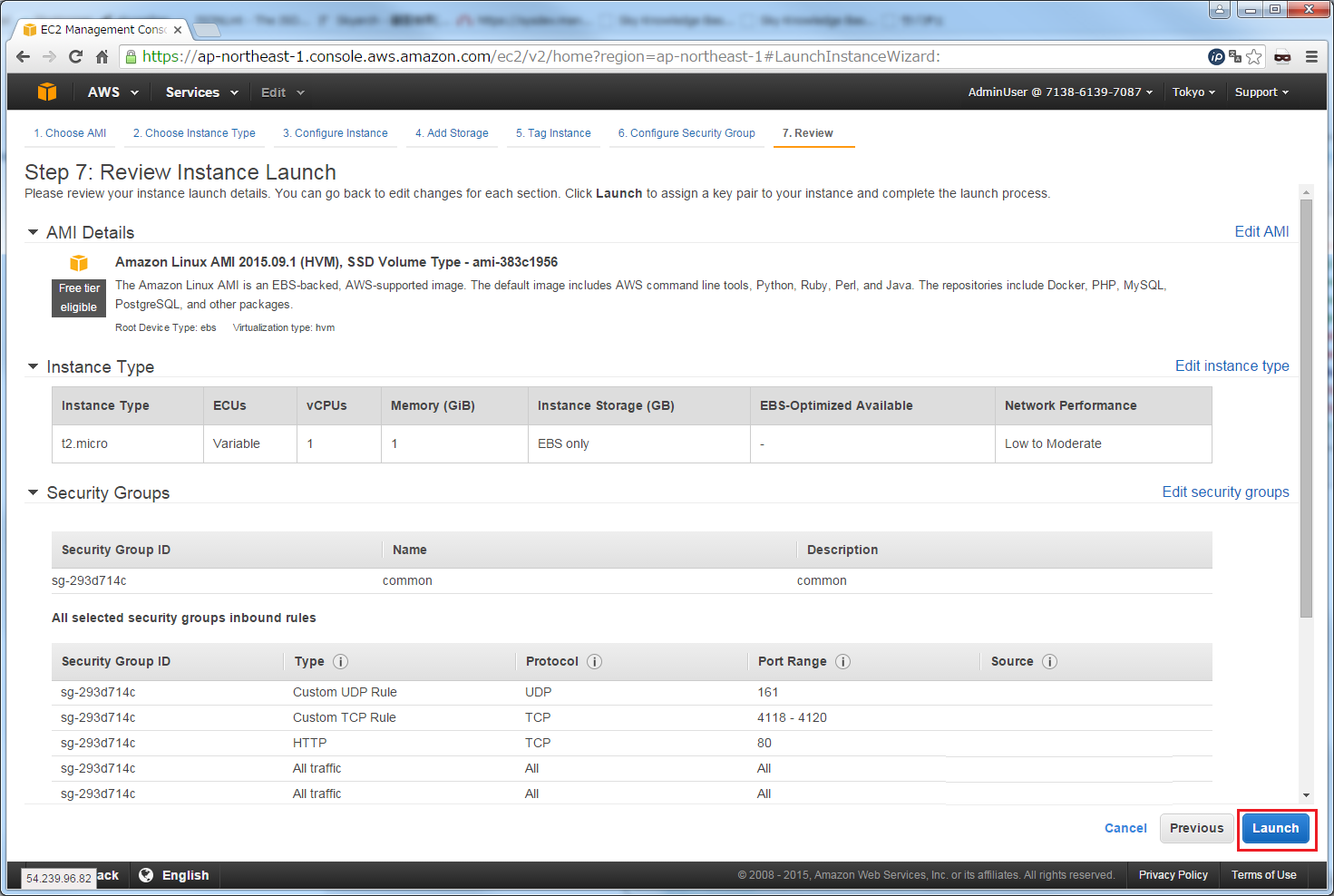Go to step 6 Configure Security Group
This screenshot has height=896, width=1334.
tap(686, 133)
